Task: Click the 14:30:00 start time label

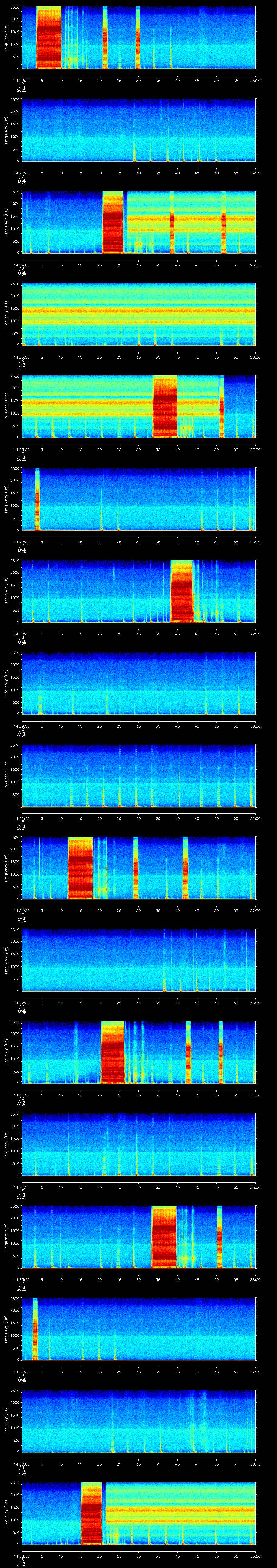Action: [21, 818]
